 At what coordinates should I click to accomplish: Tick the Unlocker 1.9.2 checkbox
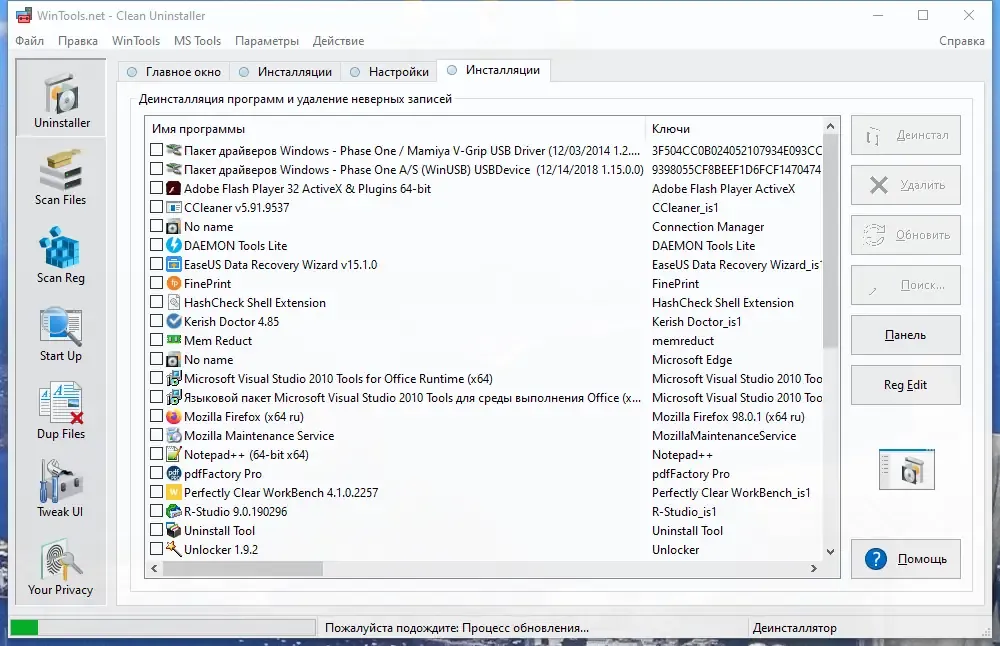coord(156,549)
